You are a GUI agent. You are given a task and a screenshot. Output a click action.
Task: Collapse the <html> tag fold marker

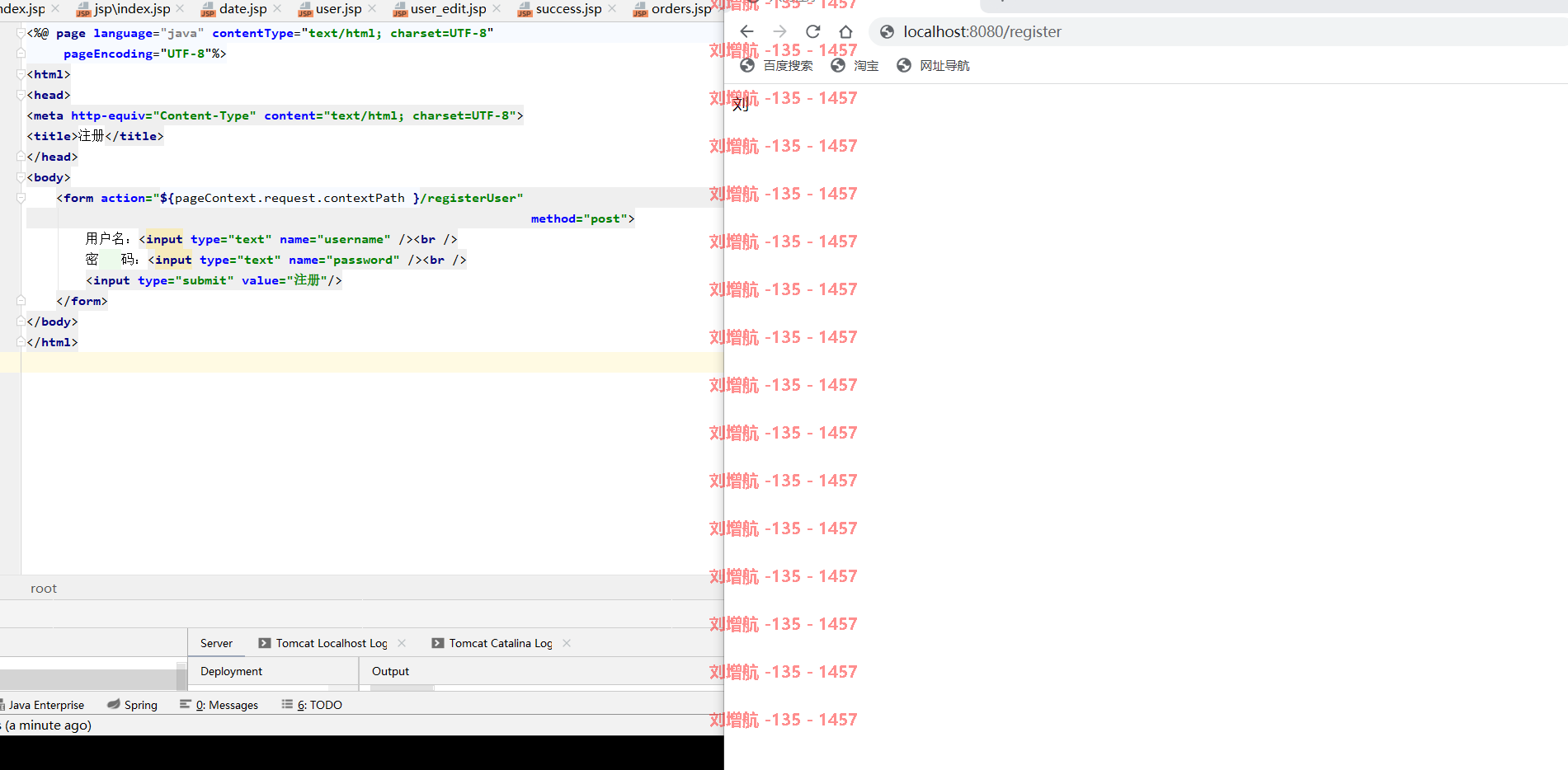[x=21, y=74]
